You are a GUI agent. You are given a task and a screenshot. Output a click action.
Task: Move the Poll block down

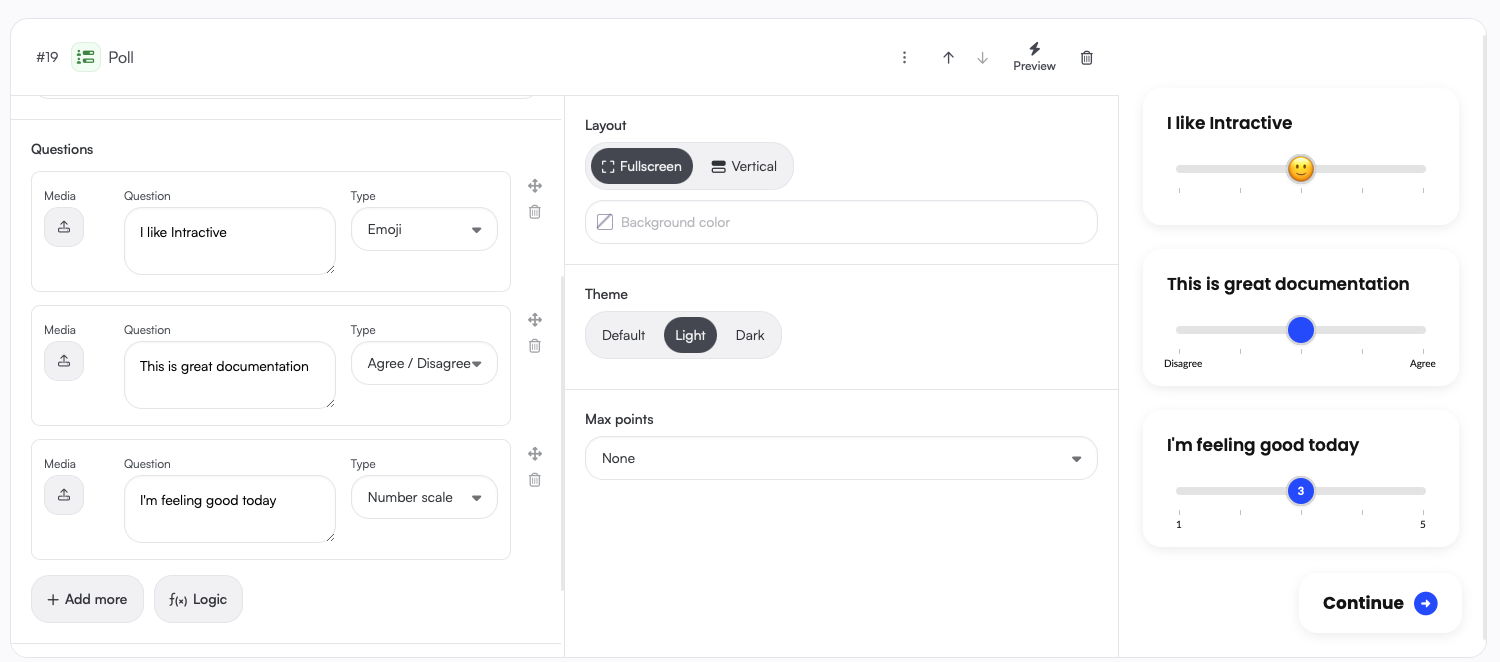(x=982, y=58)
